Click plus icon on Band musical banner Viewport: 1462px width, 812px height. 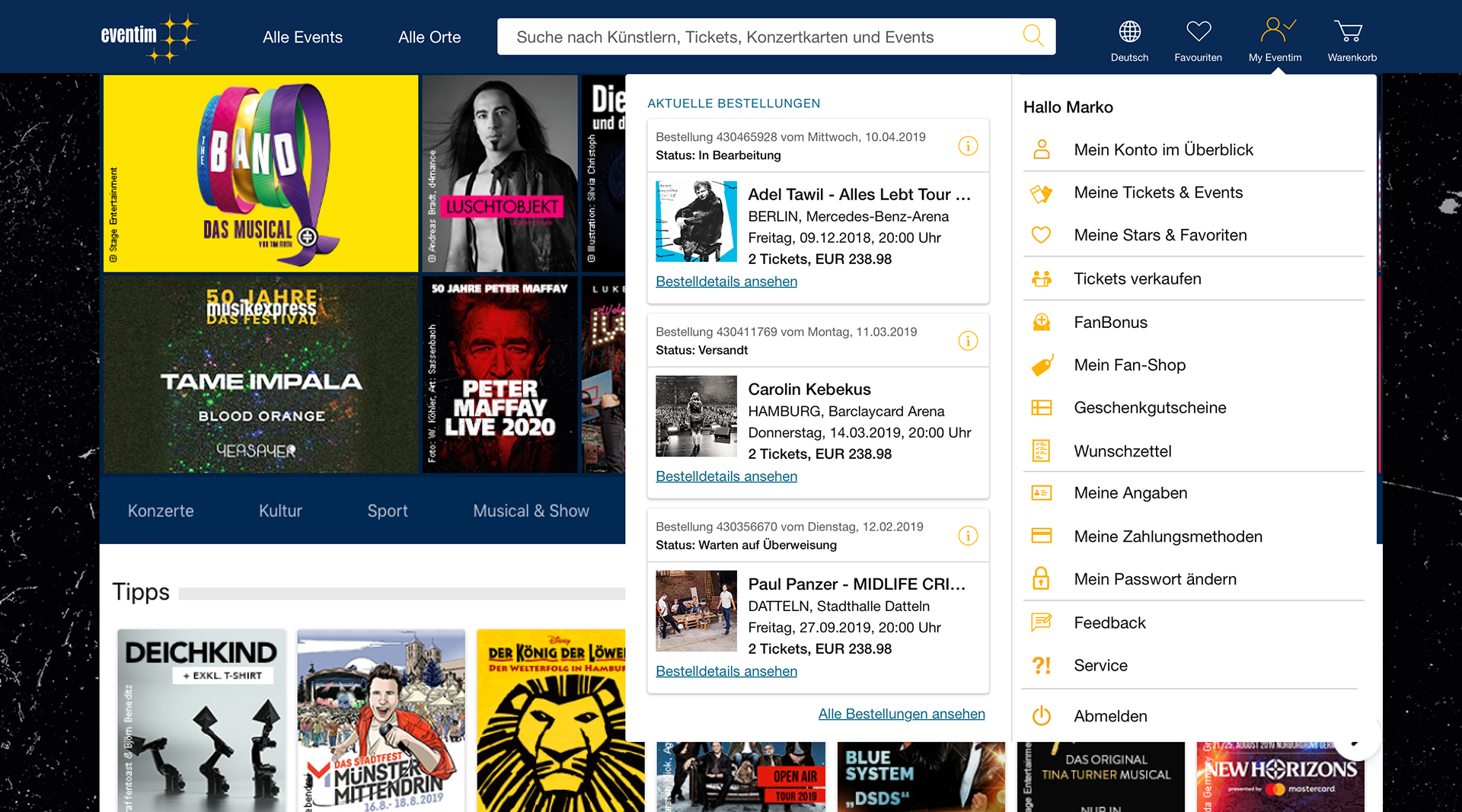[x=307, y=237]
